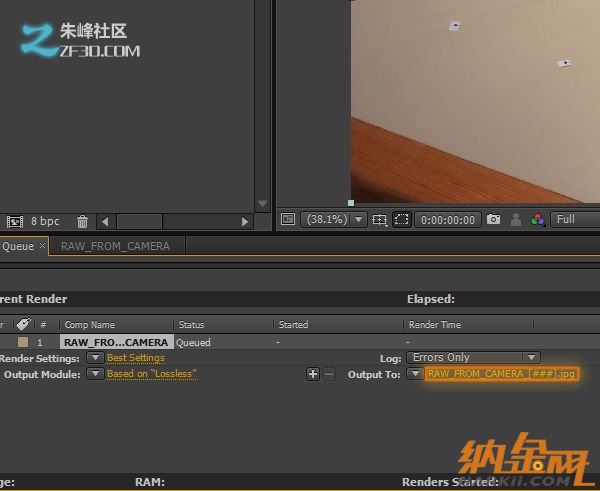Click the label tag column header icon
Image resolution: width=600 pixels, height=491 pixels.
[22, 324]
